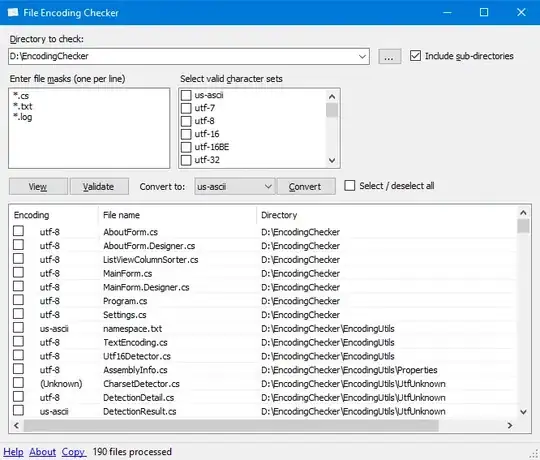Browse for directory with the ellipsis button
The height and width of the screenshot is (460, 540).
(x=389, y=56)
